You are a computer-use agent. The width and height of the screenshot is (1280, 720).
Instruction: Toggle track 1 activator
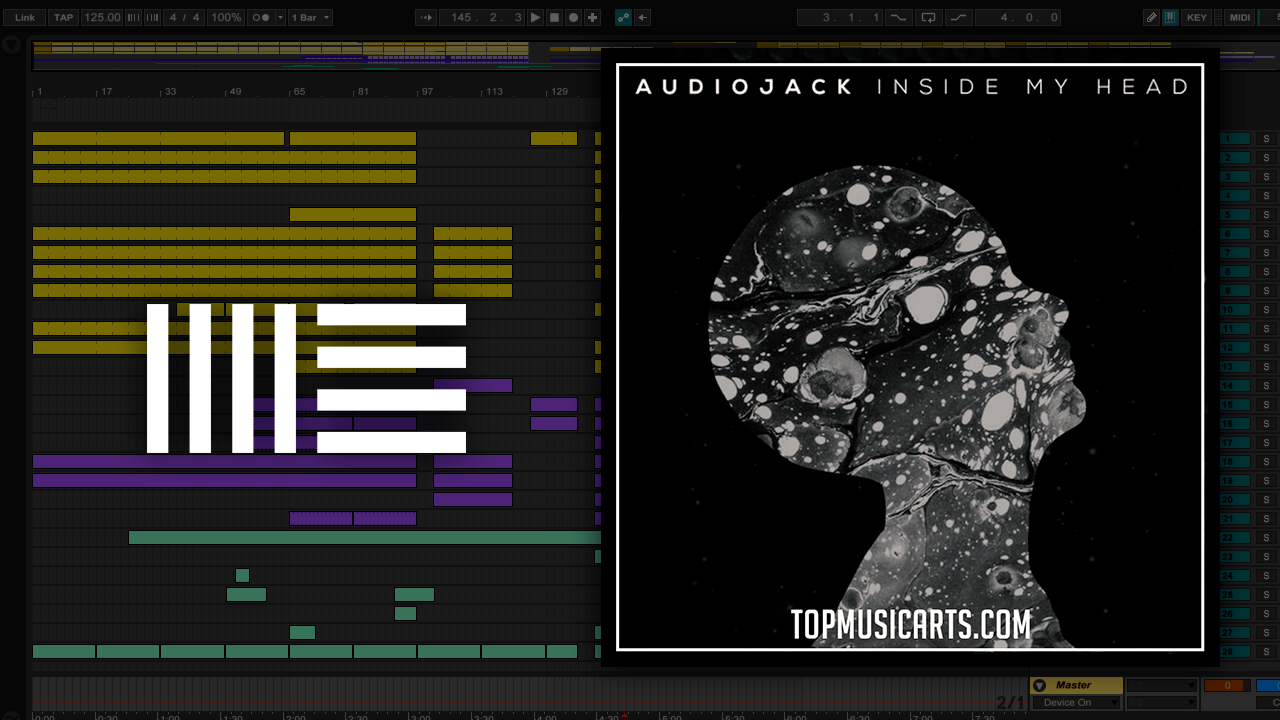1236,139
